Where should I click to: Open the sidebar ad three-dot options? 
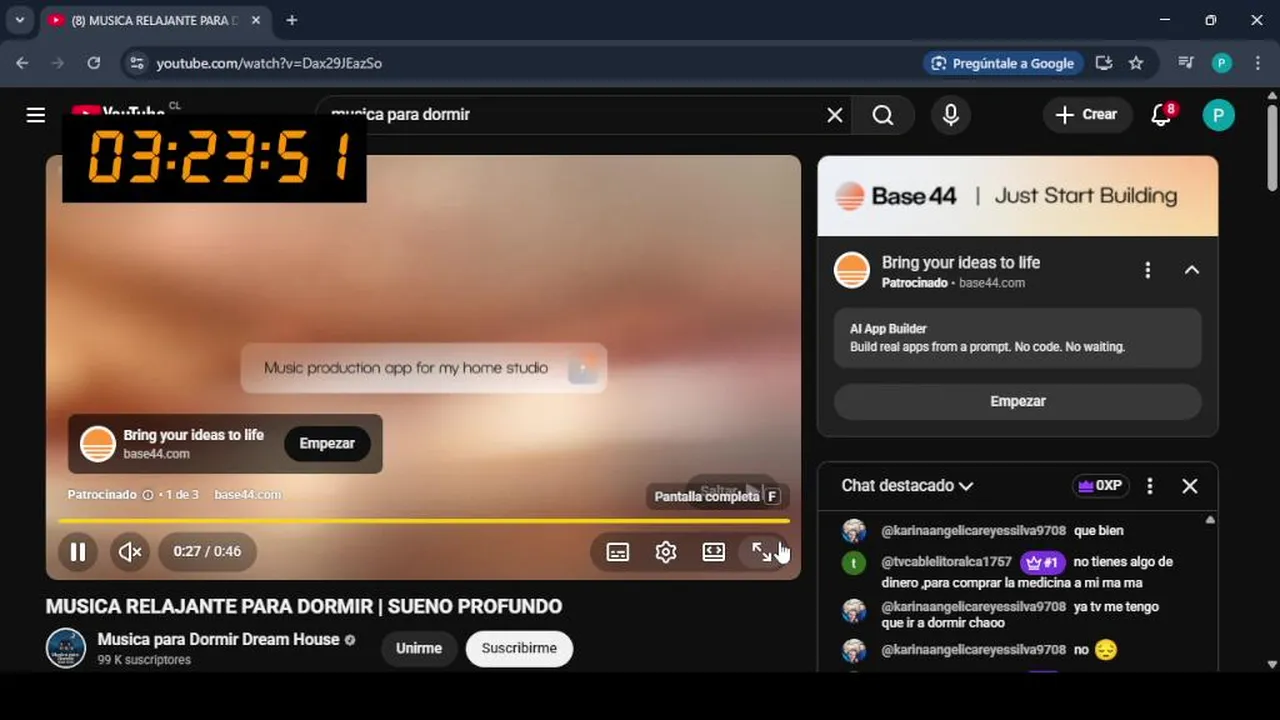pyautogui.click(x=1147, y=270)
